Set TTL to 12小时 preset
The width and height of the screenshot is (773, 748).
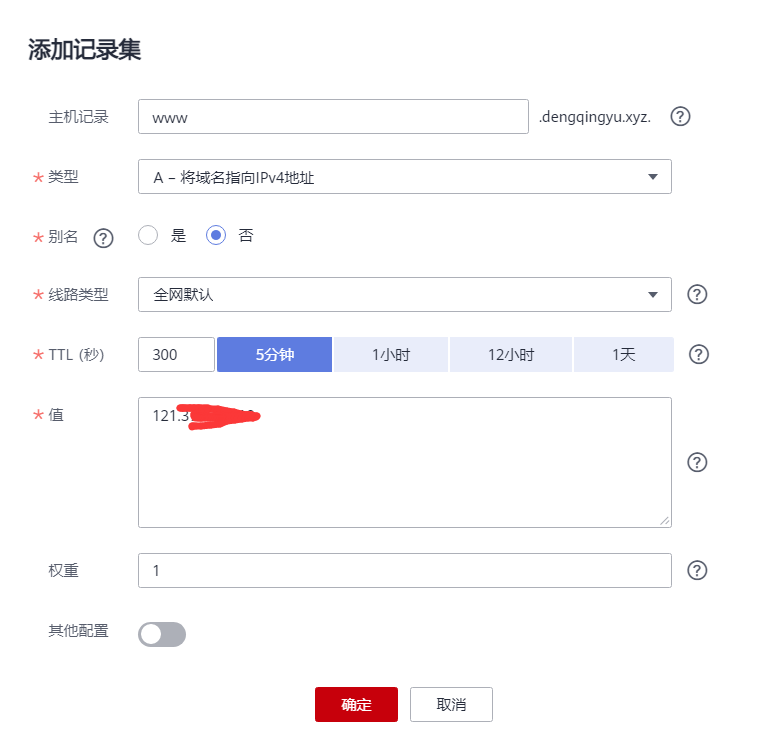click(510, 354)
